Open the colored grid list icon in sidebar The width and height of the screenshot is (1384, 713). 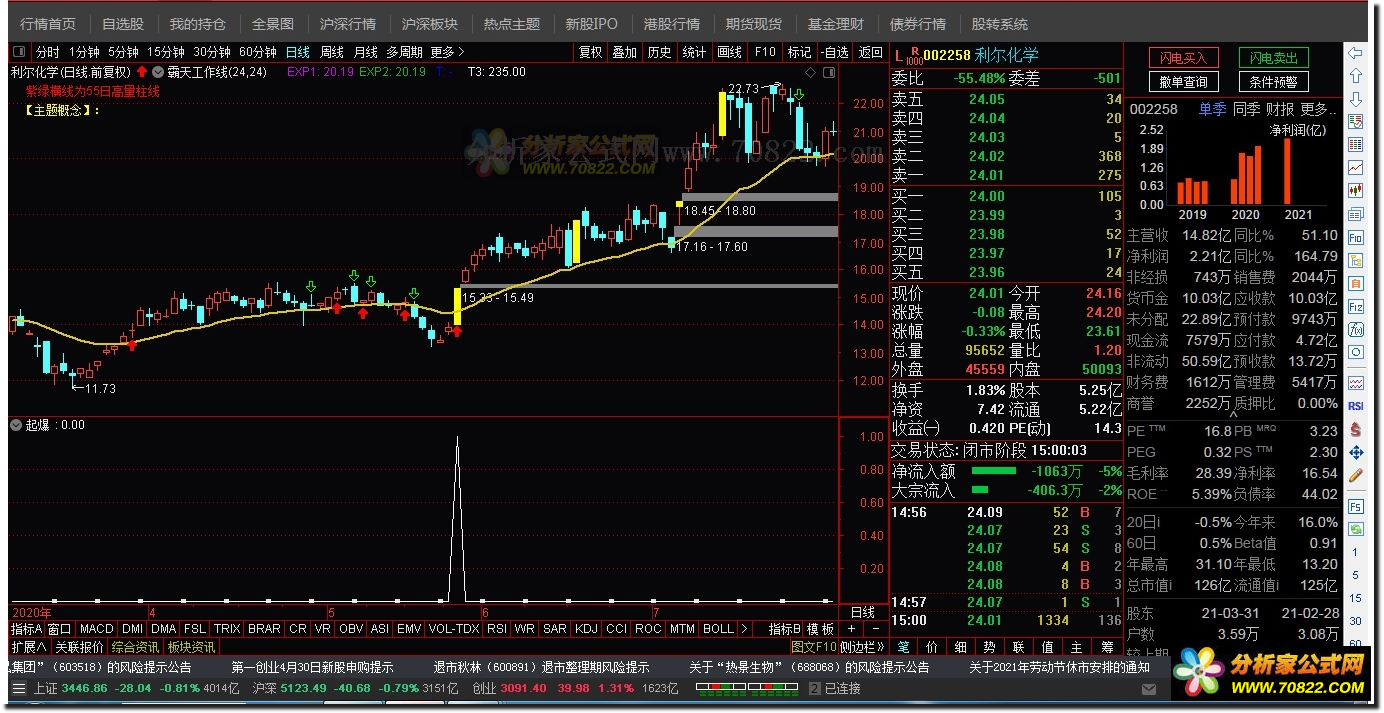click(x=1356, y=144)
